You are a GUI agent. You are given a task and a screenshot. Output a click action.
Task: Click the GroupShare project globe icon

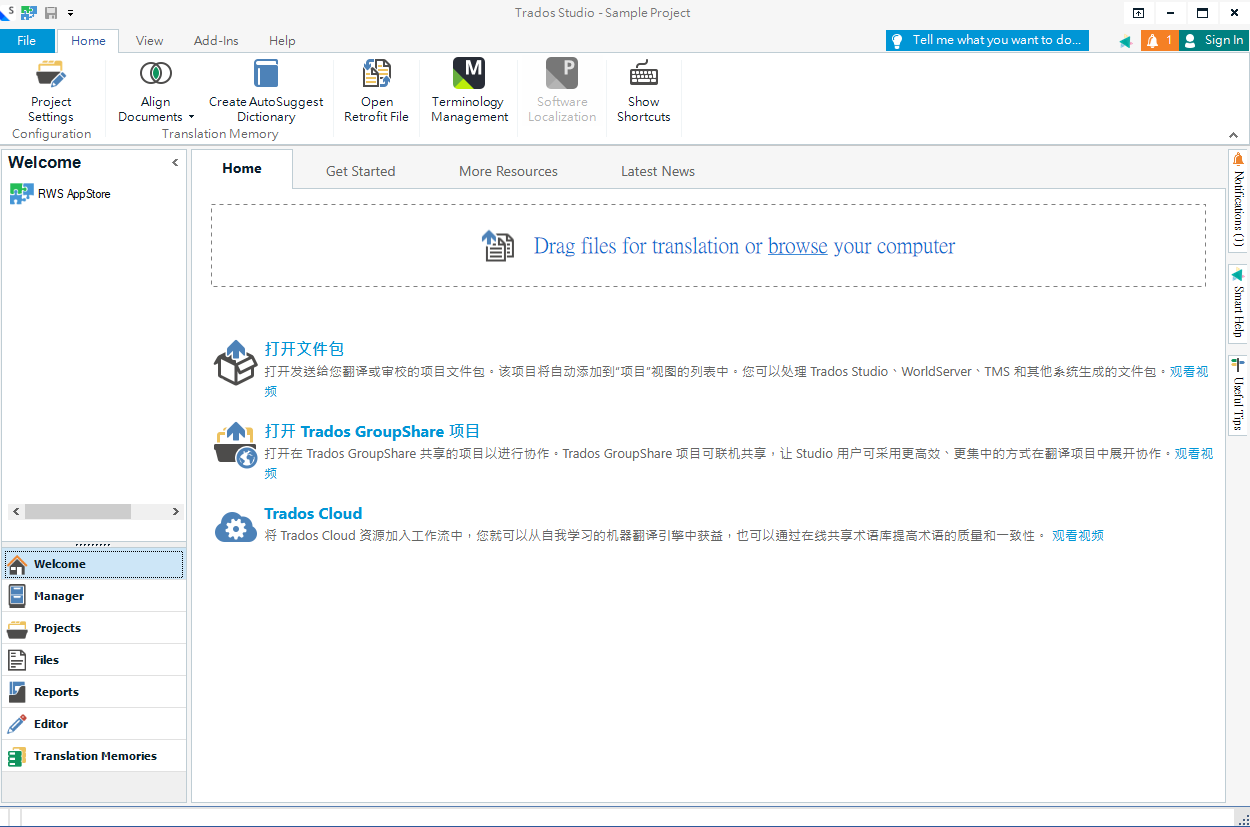(236, 444)
